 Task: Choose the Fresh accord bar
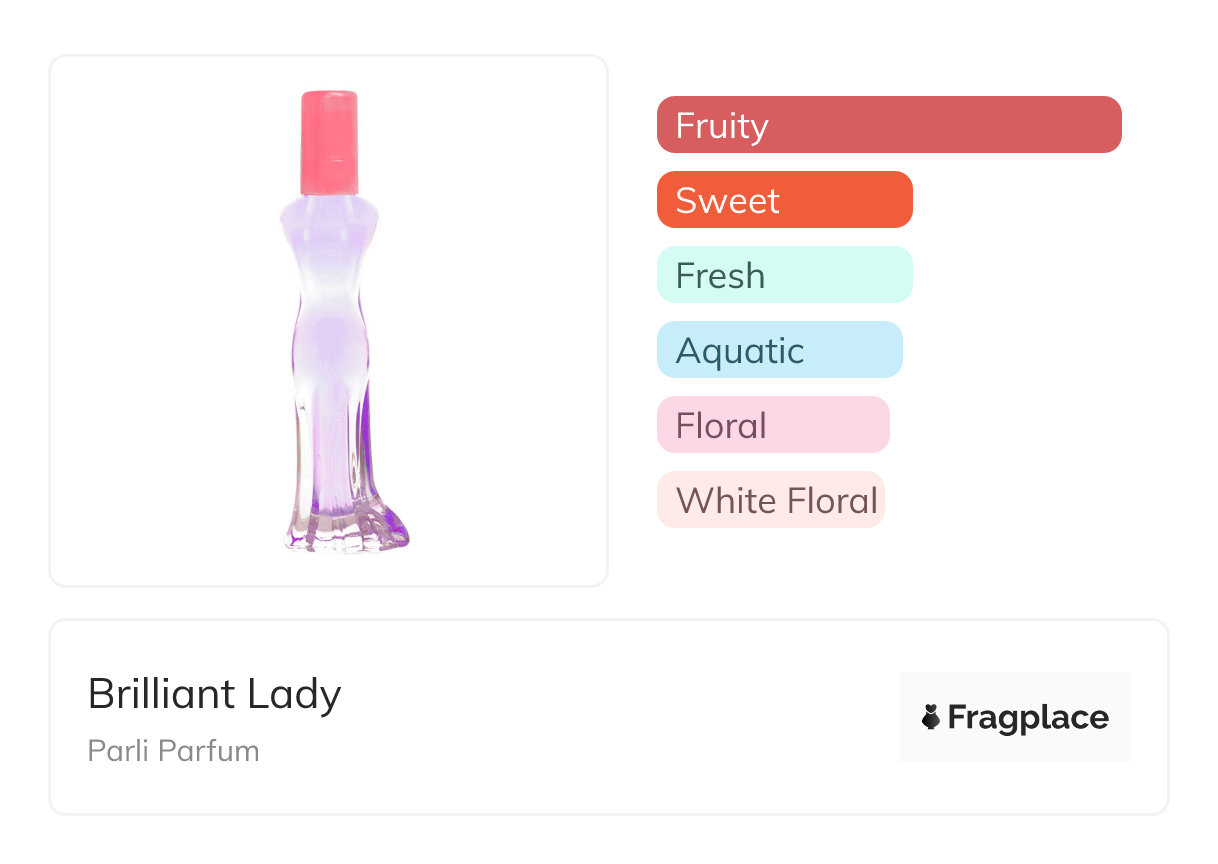coord(784,275)
